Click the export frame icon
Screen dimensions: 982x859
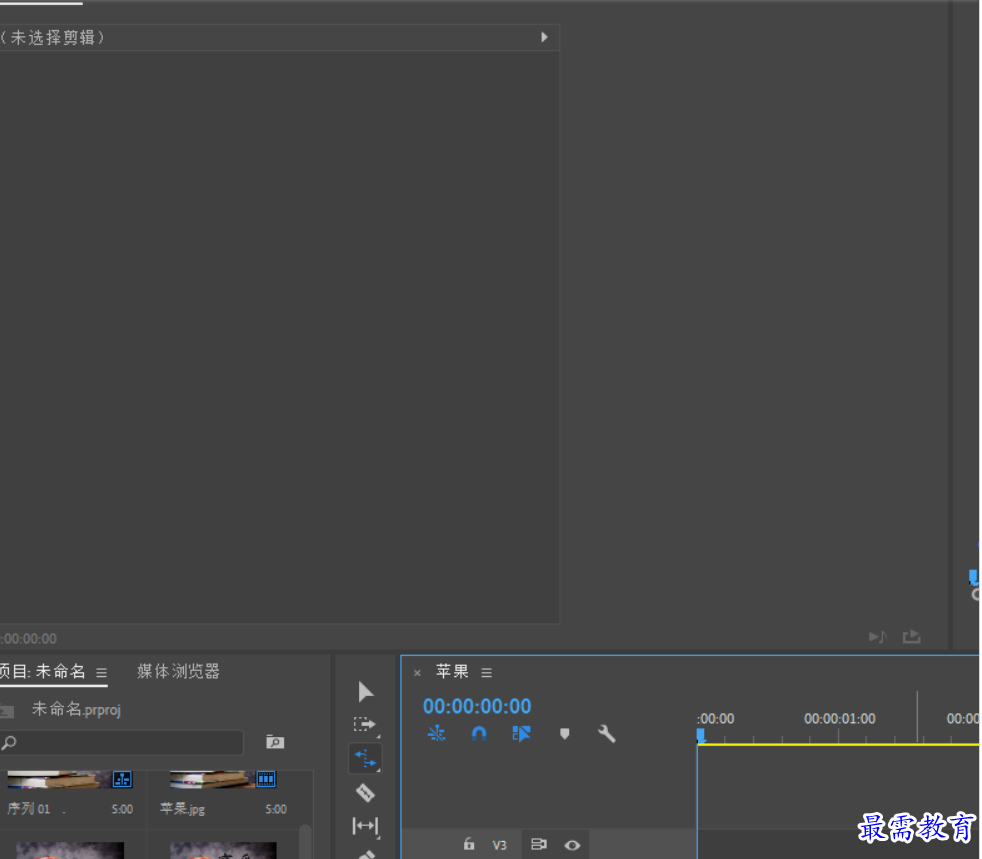coord(911,637)
